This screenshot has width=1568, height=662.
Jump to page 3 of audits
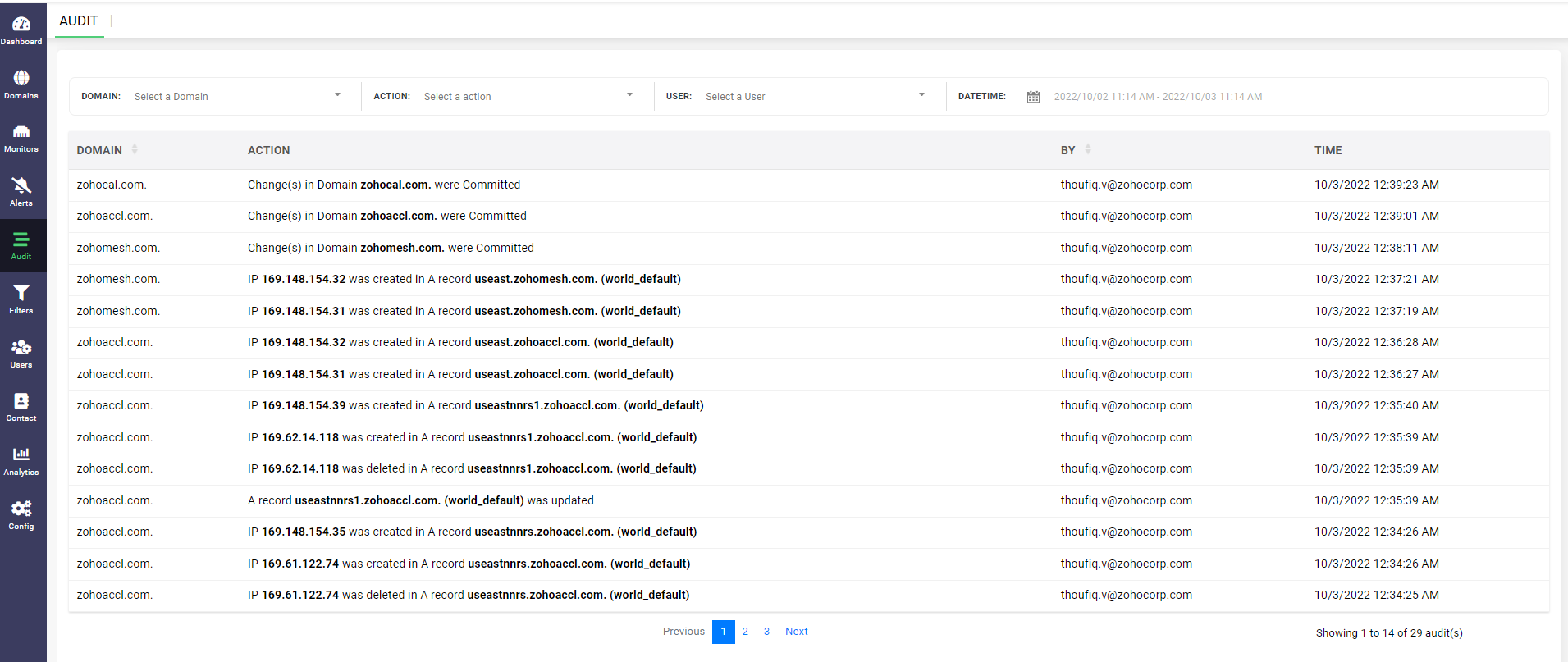pos(766,632)
